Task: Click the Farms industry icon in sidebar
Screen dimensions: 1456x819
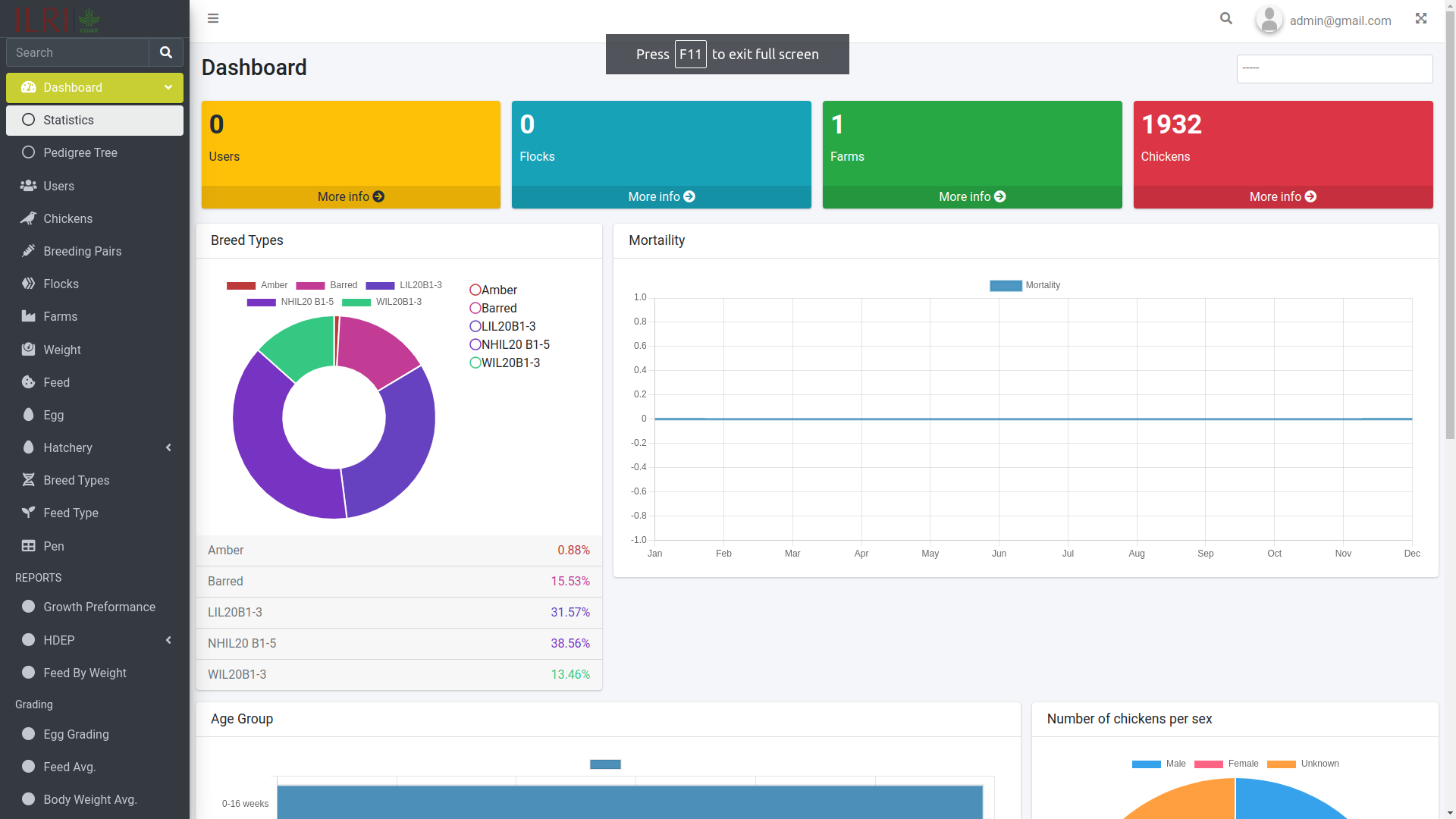Action: coord(29,316)
